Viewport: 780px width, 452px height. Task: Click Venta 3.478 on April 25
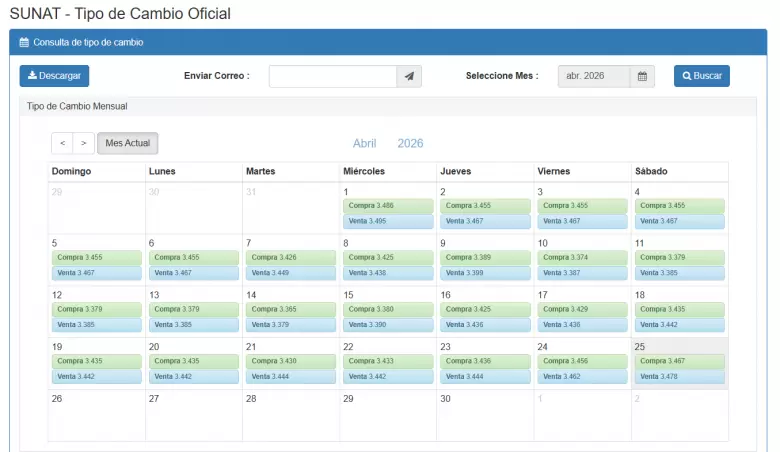(679, 376)
